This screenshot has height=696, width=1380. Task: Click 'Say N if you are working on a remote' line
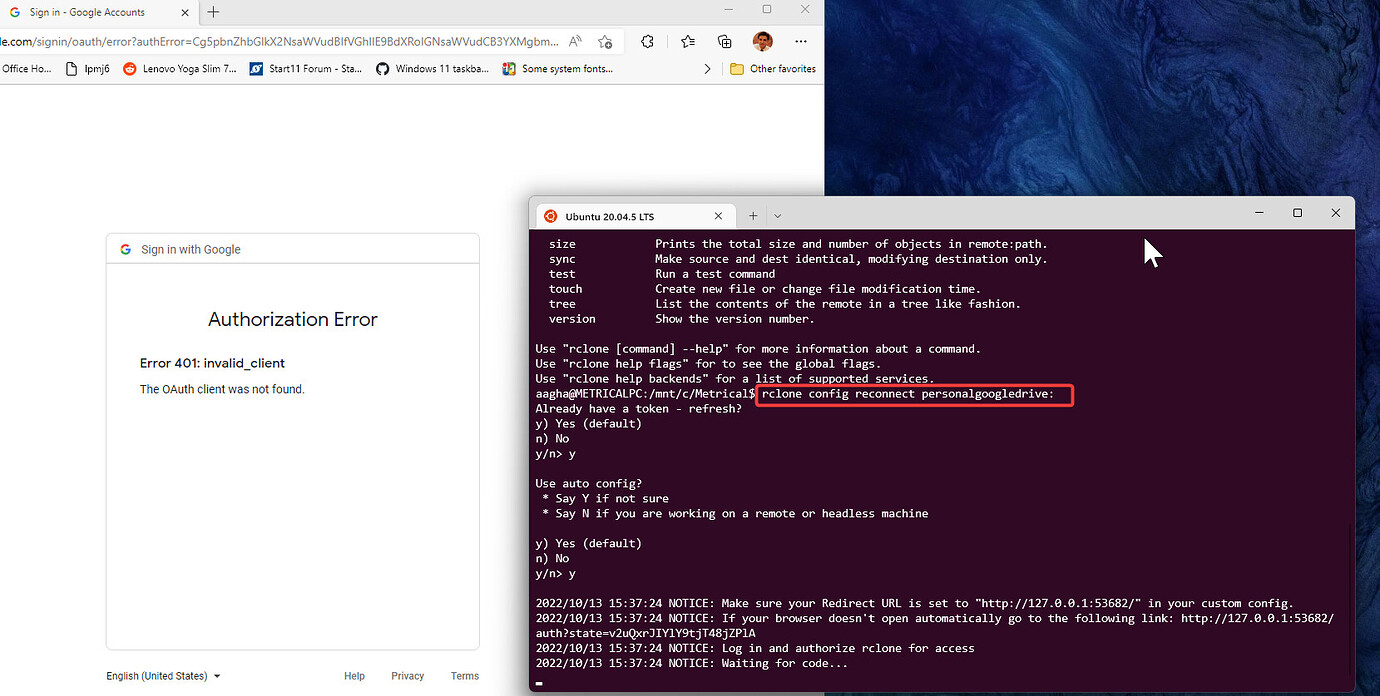click(735, 514)
